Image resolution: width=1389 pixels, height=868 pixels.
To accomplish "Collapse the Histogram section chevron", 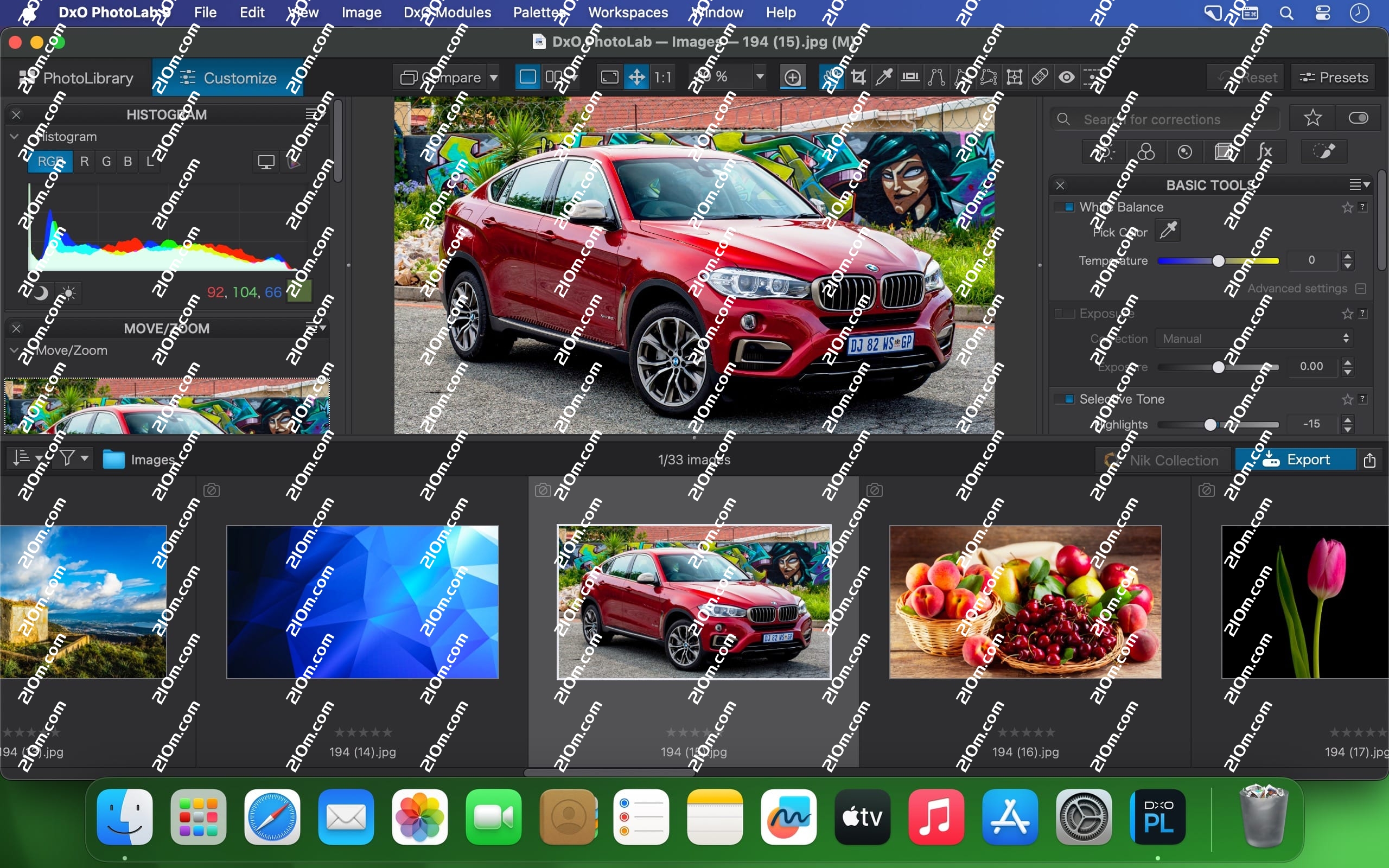I will [x=14, y=137].
